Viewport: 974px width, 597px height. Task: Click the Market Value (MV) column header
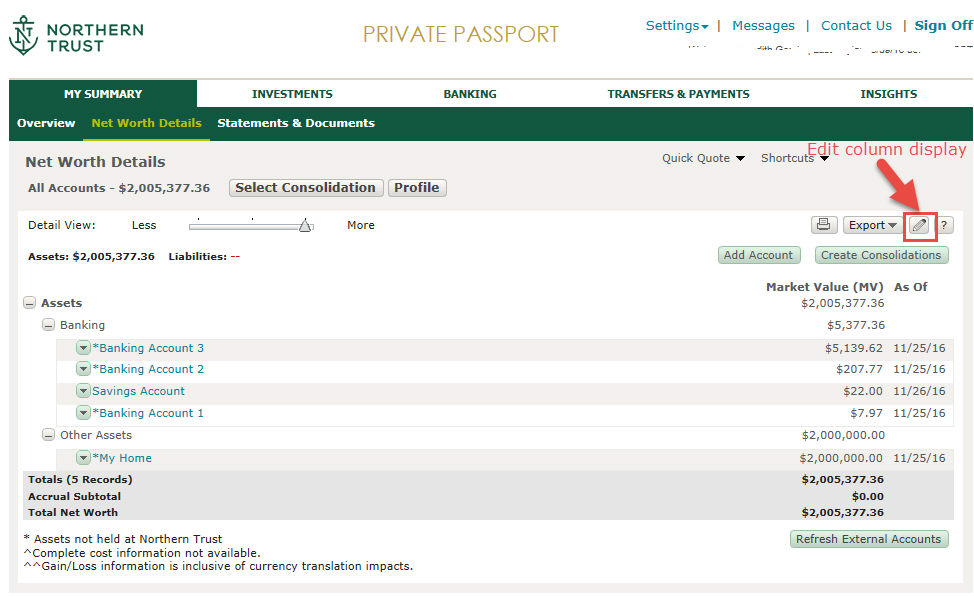point(824,287)
